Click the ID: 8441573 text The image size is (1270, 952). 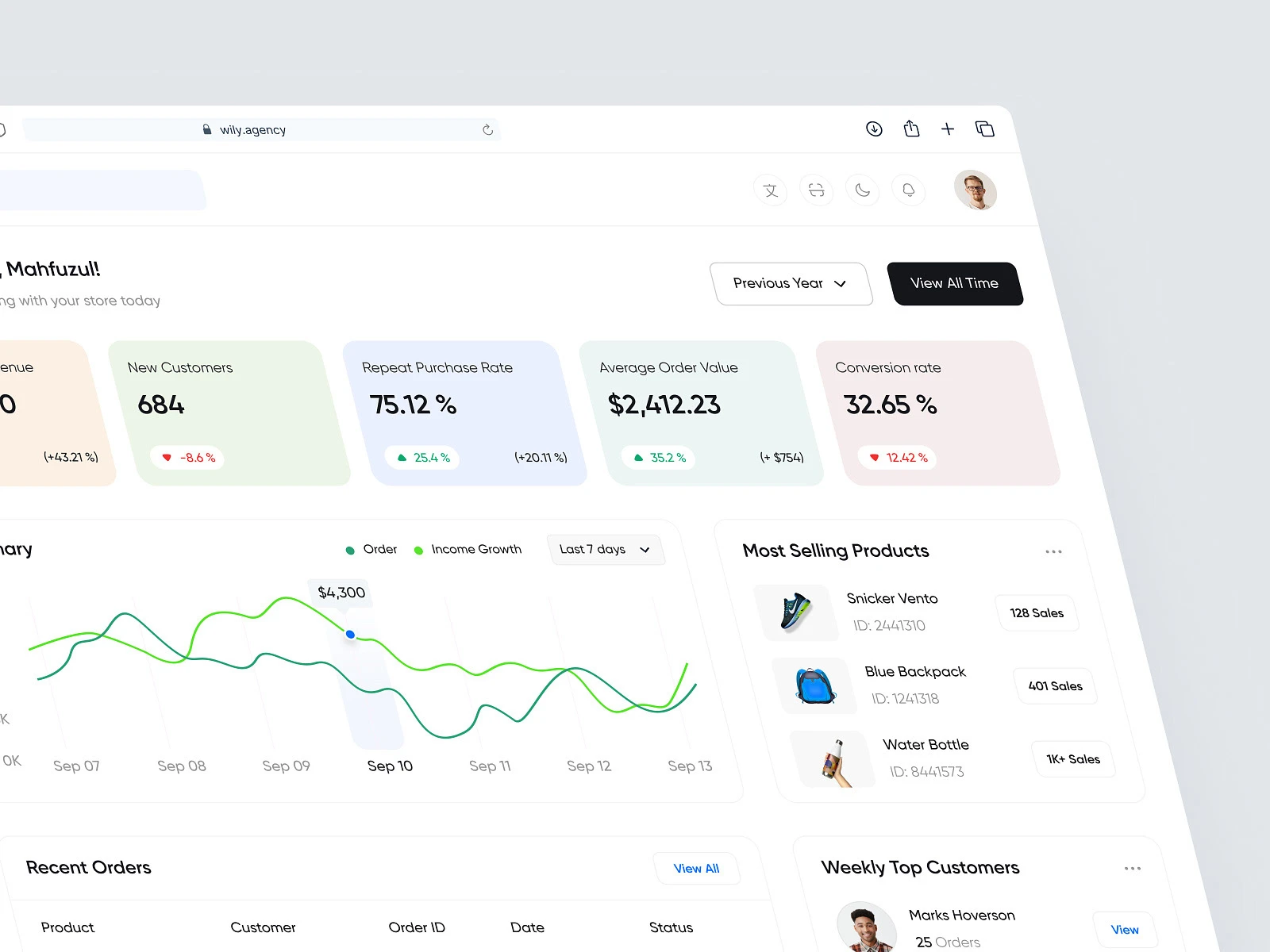click(926, 772)
